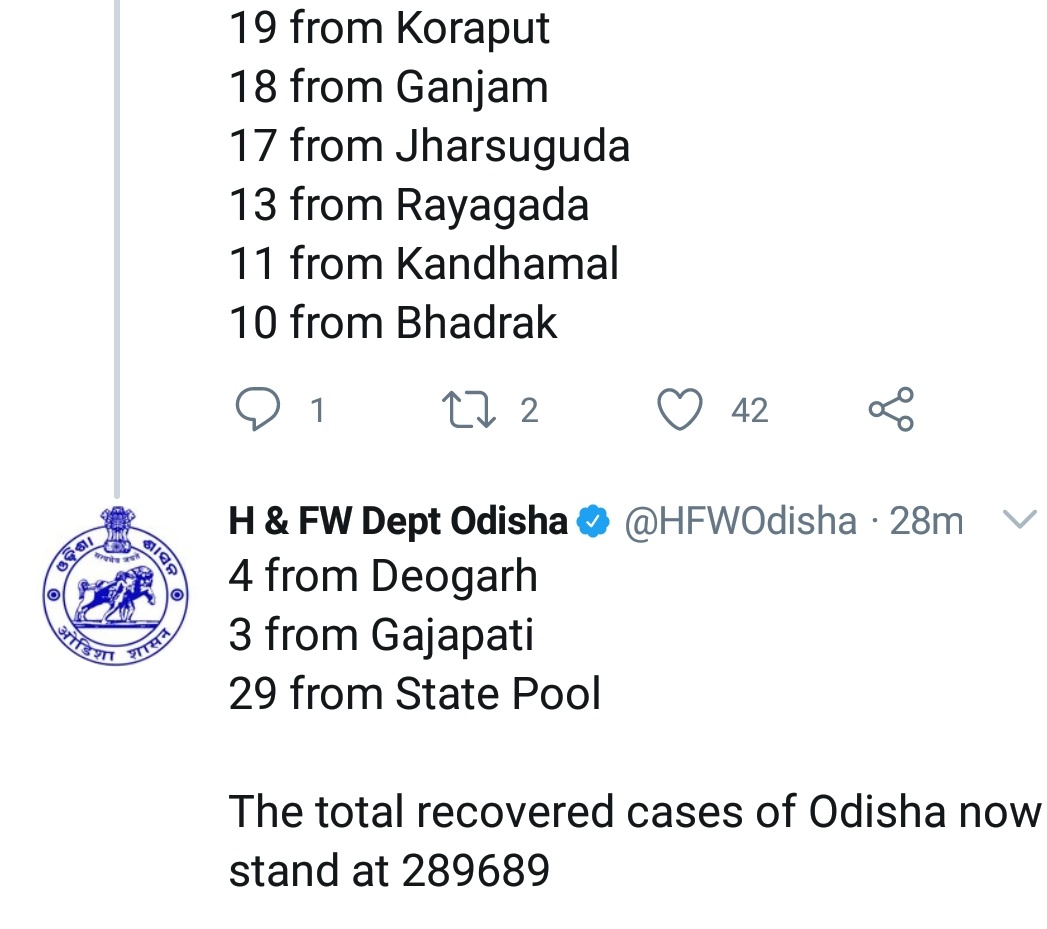The height and width of the screenshot is (929, 1047).
Task: Like the tweet using the heart icon
Action: point(680,410)
